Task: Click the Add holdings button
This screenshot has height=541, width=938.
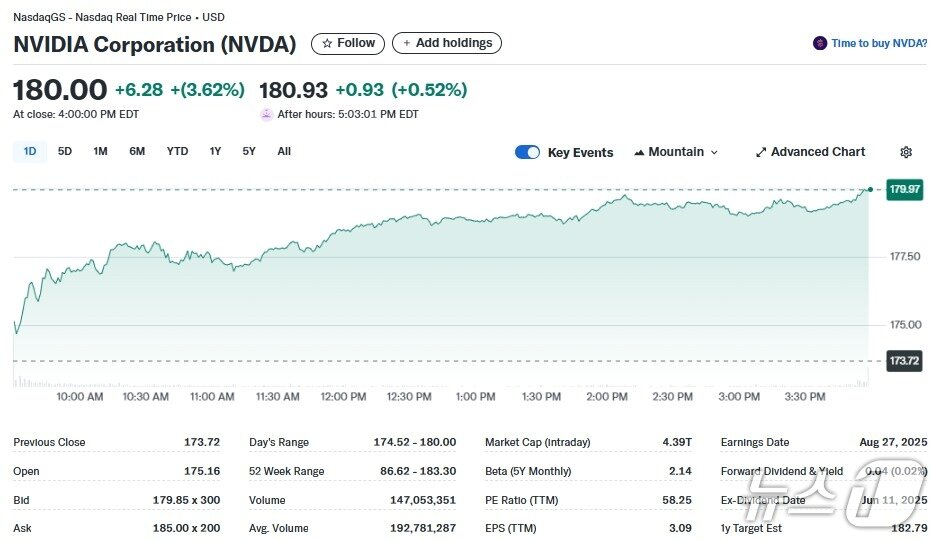Action: point(447,43)
